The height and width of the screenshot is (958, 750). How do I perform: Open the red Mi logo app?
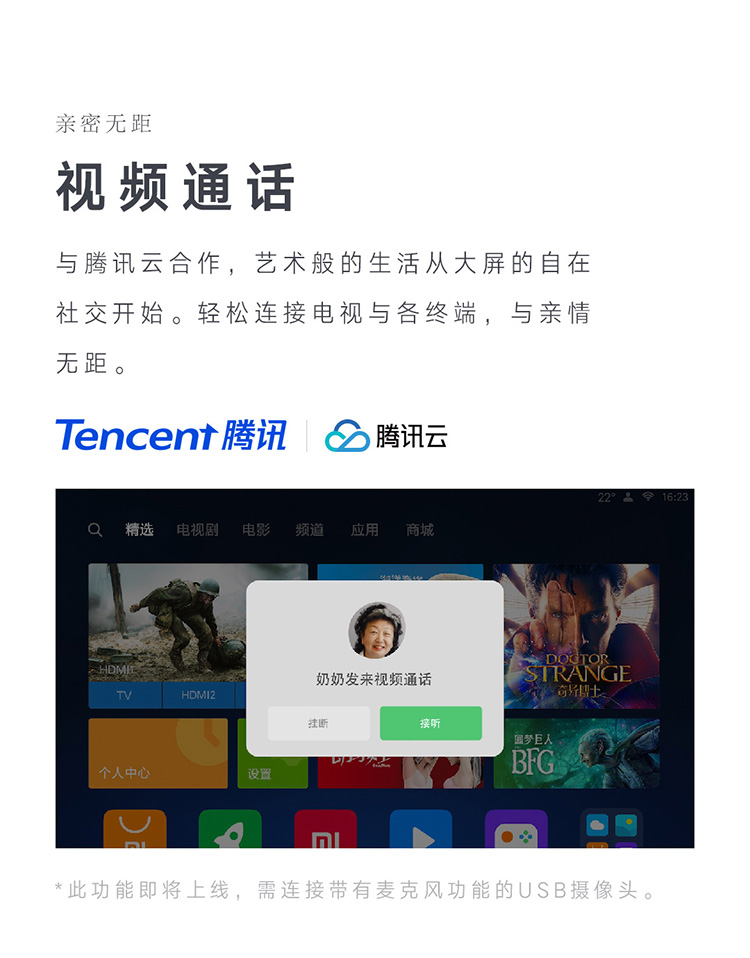coord(326,829)
